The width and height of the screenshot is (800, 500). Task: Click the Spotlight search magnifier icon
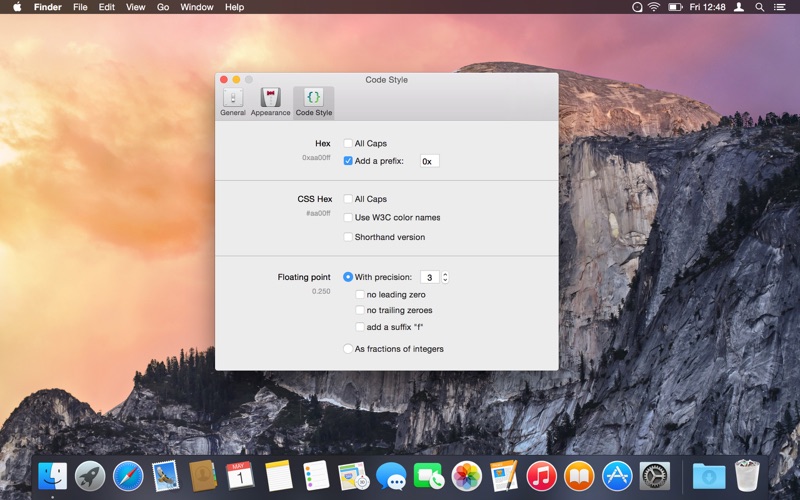click(x=760, y=7)
